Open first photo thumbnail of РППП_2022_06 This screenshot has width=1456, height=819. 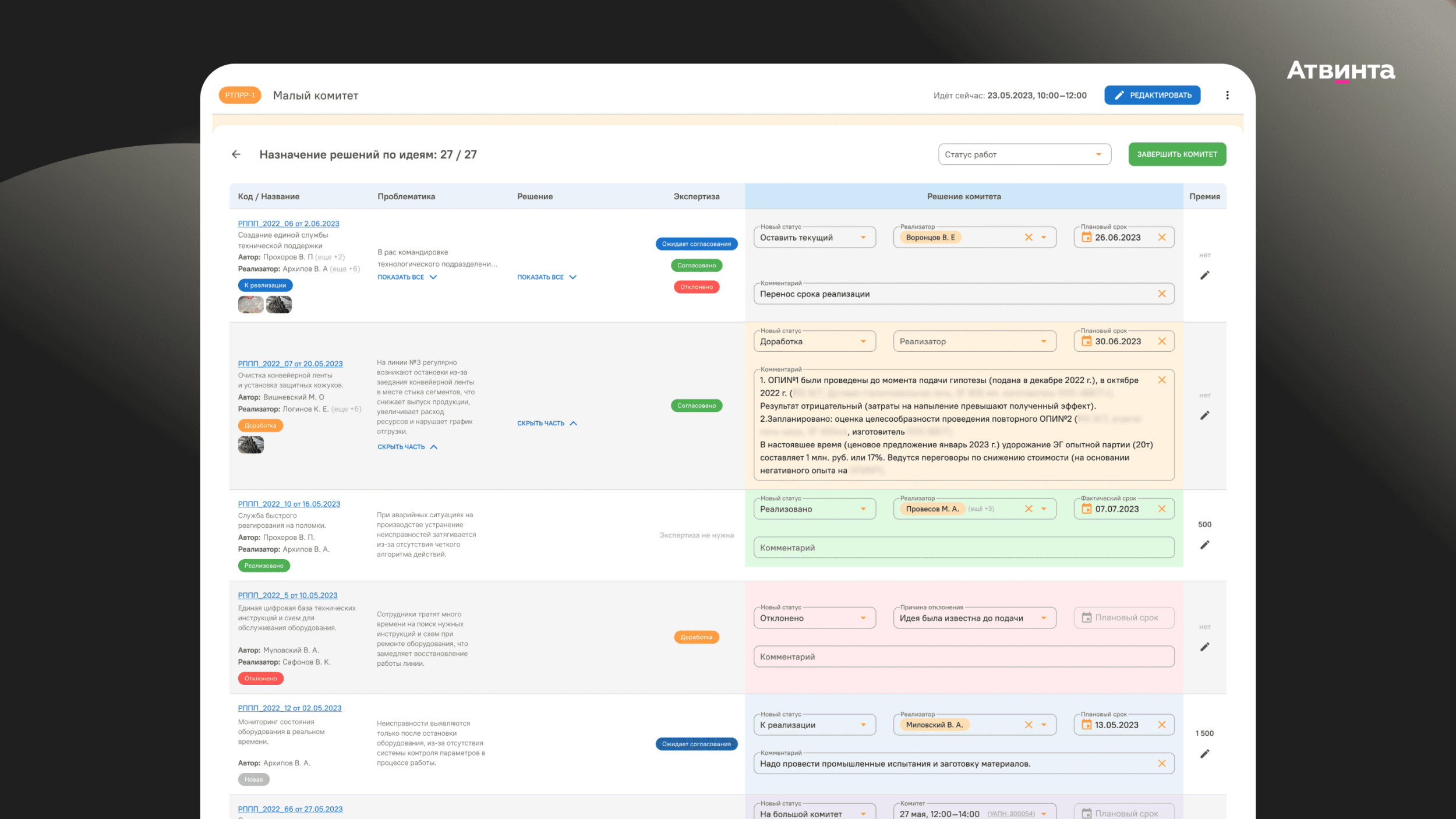point(250,305)
